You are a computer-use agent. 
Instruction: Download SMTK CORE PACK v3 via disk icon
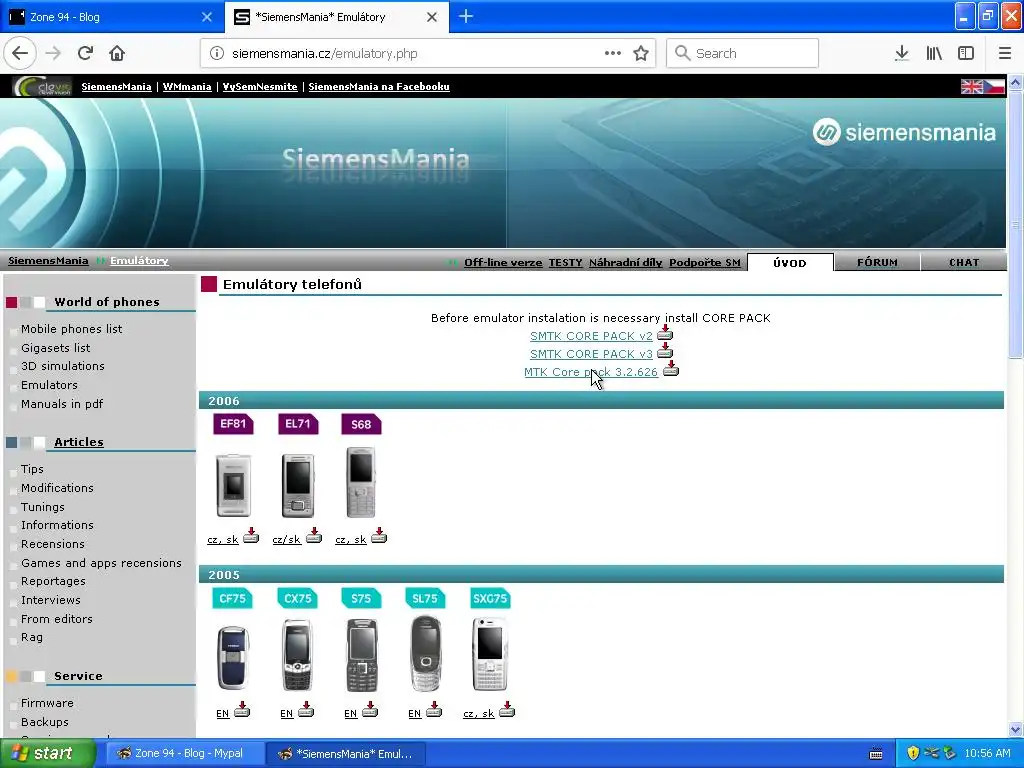click(x=665, y=351)
